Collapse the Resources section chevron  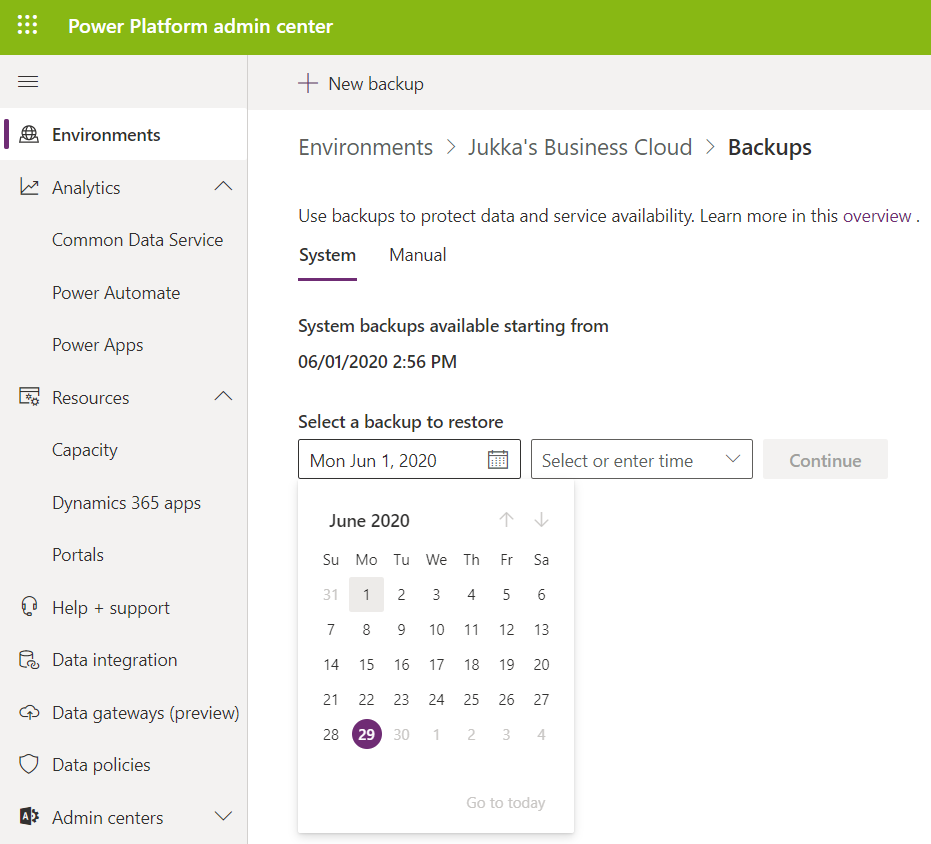(223, 396)
